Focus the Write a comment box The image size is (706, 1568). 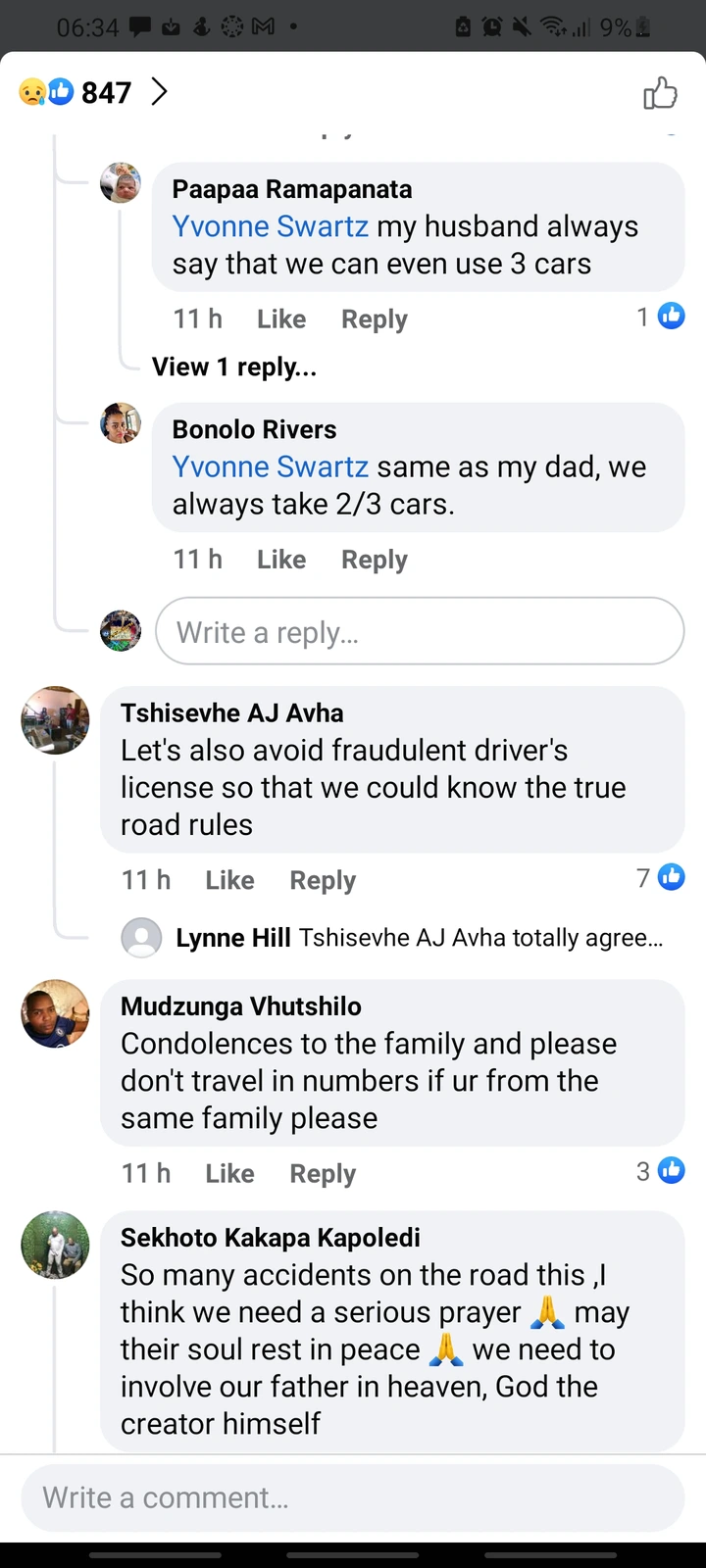click(x=353, y=1497)
